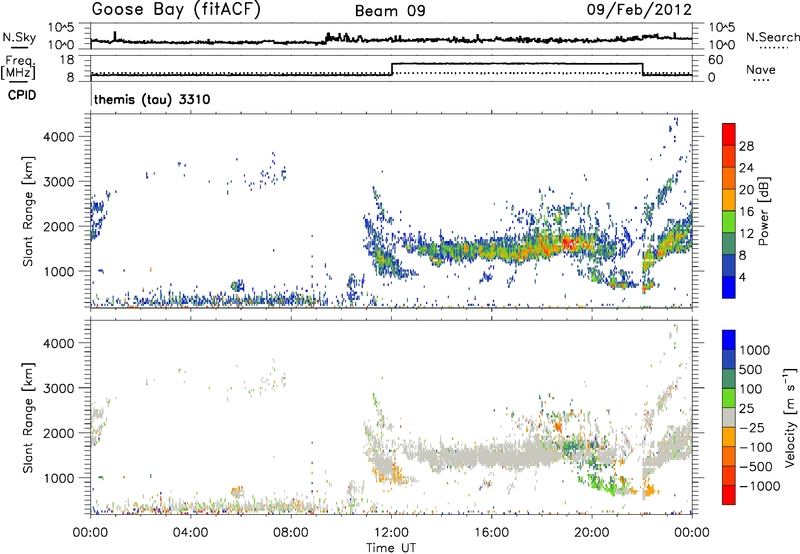Screen dimensions: 800x554
Task: Click the frequency step-up edge at 12:00 UT
Action: tap(391, 69)
